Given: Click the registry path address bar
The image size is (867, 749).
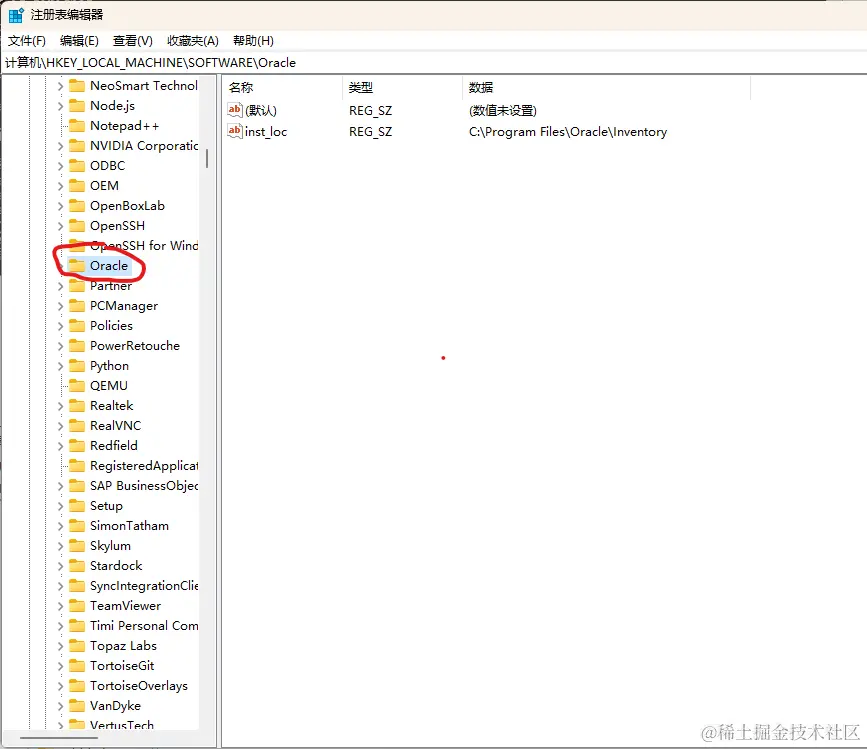Looking at the screenshot, I should pyautogui.click(x=434, y=62).
